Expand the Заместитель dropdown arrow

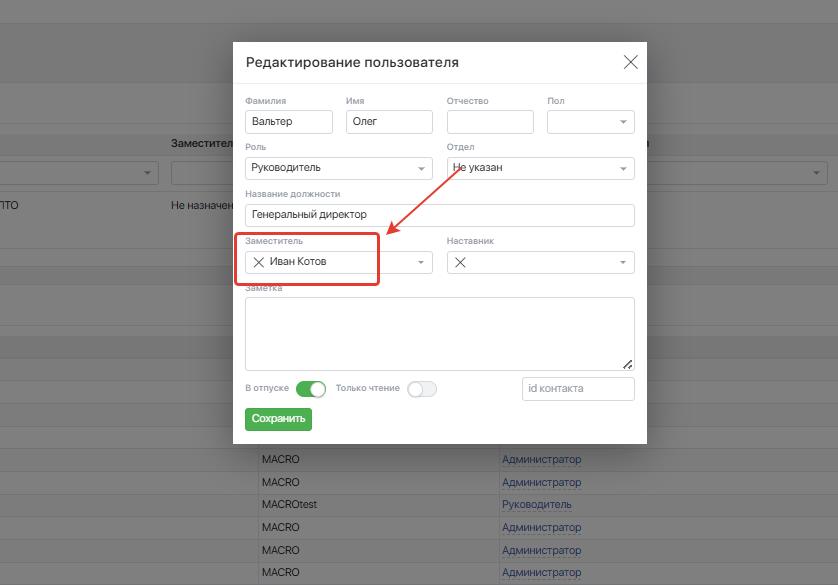tap(420, 262)
